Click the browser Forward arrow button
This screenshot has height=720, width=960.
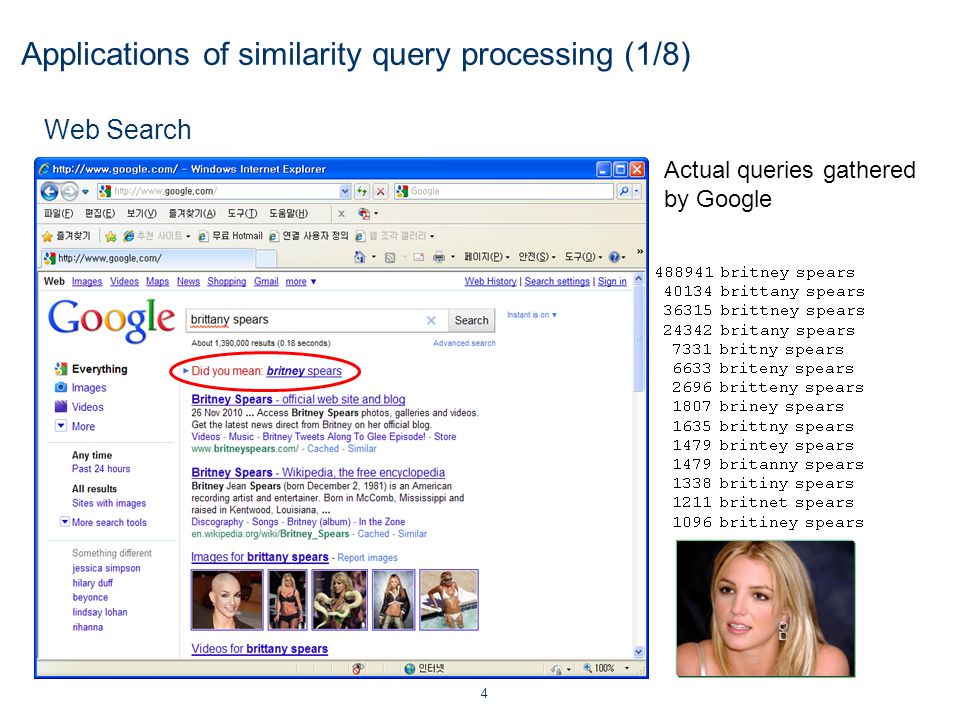pyautogui.click(x=69, y=192)
